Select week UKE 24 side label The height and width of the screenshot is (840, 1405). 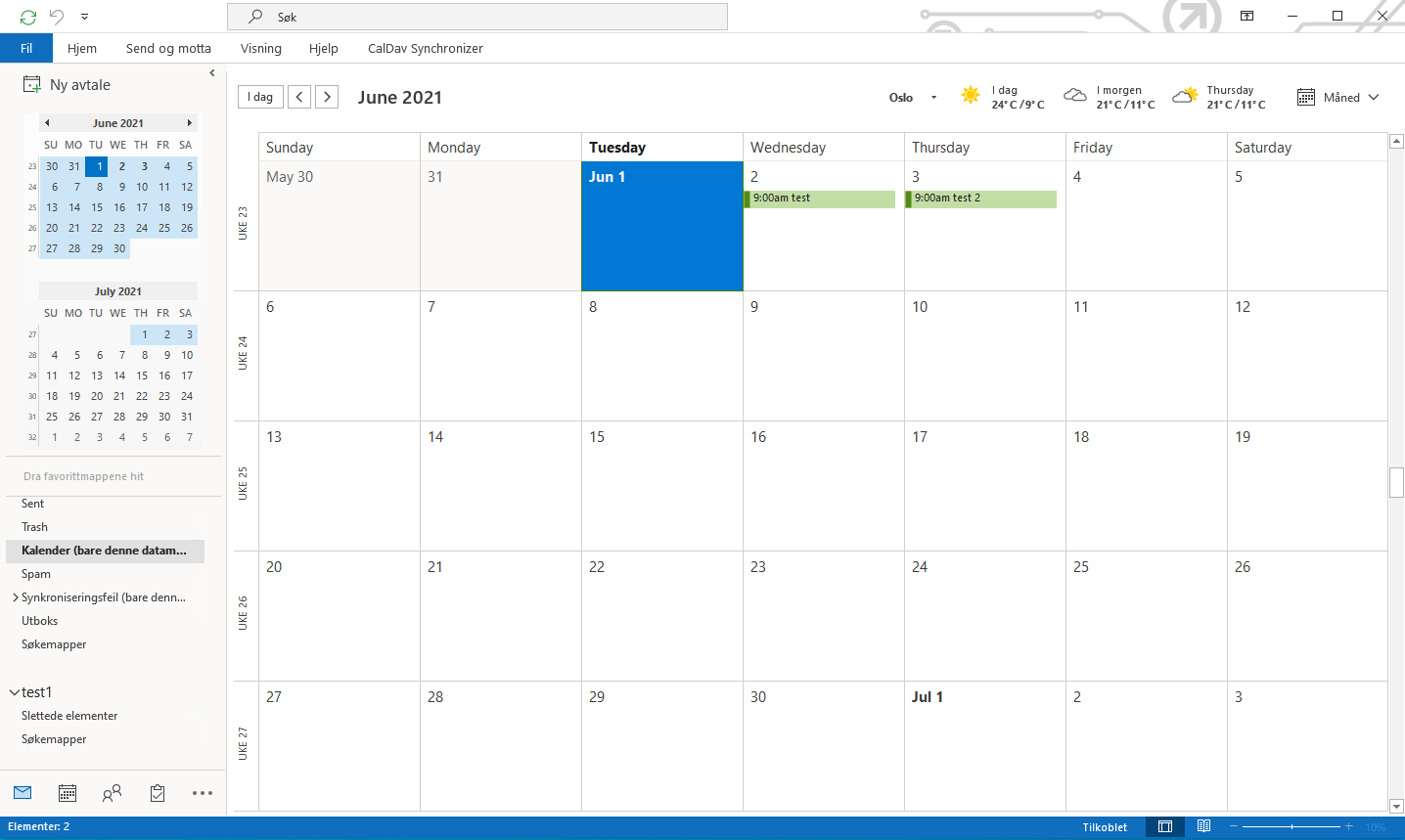[x=243, y=354]
